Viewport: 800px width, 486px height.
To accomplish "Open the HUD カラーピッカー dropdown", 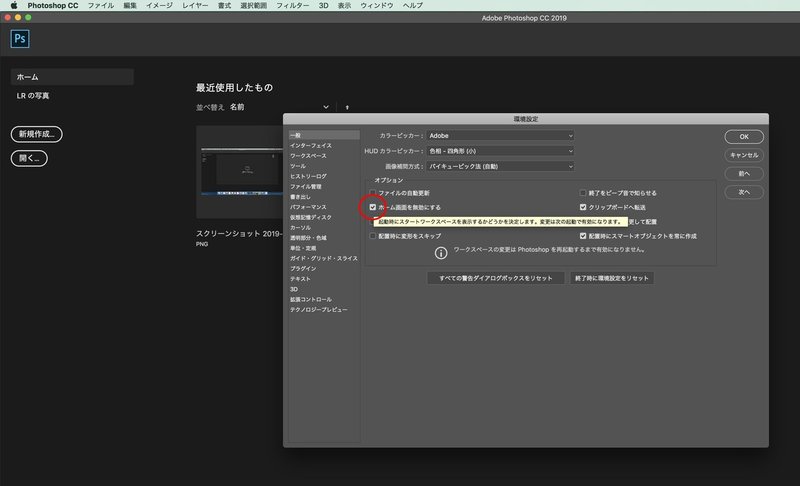I will [501, 151].
